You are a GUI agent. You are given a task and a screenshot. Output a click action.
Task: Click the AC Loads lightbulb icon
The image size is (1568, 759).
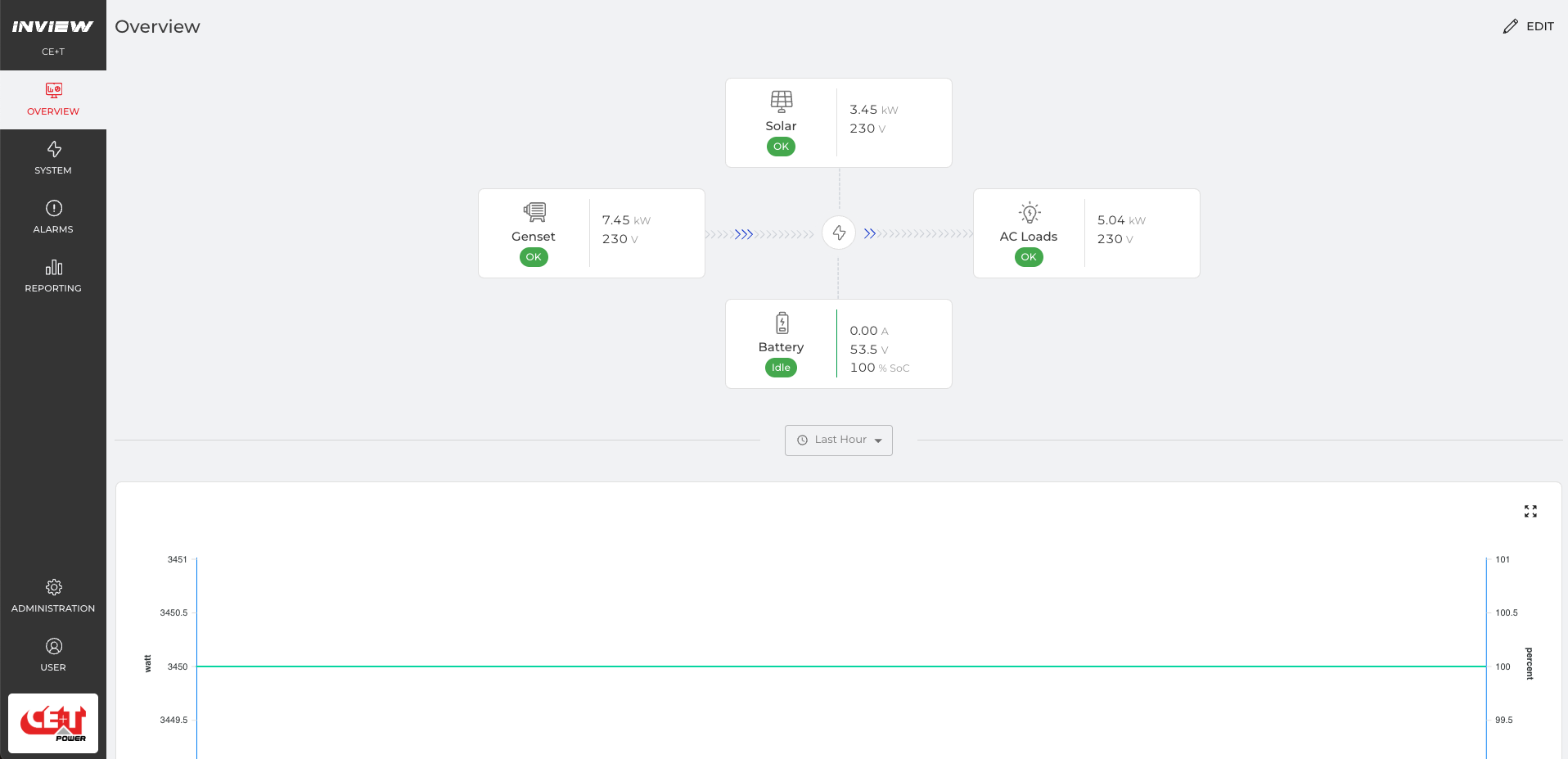click(1030, 213)
